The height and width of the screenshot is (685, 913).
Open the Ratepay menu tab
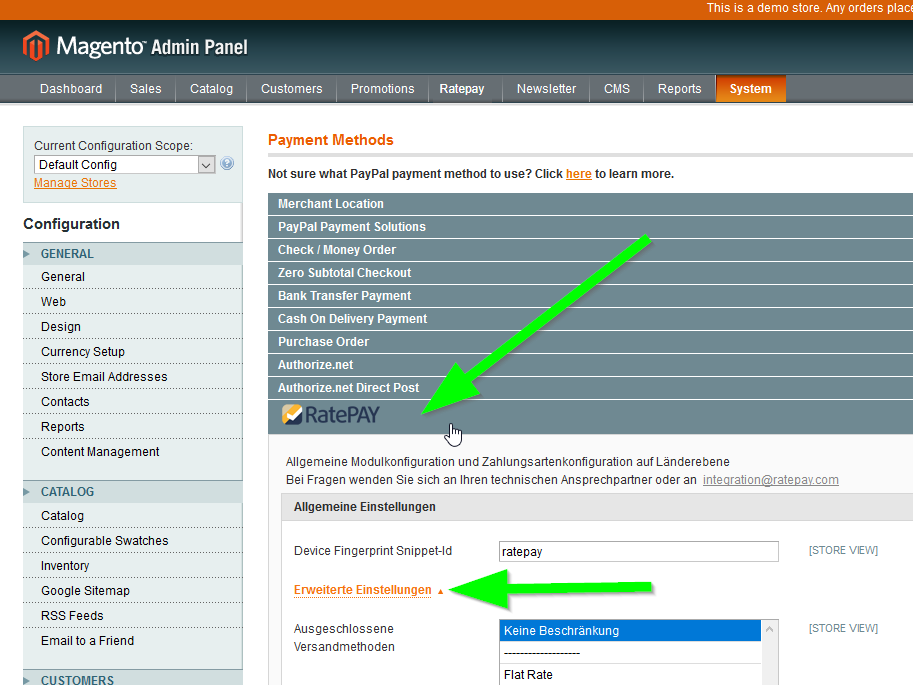[461, 89]
